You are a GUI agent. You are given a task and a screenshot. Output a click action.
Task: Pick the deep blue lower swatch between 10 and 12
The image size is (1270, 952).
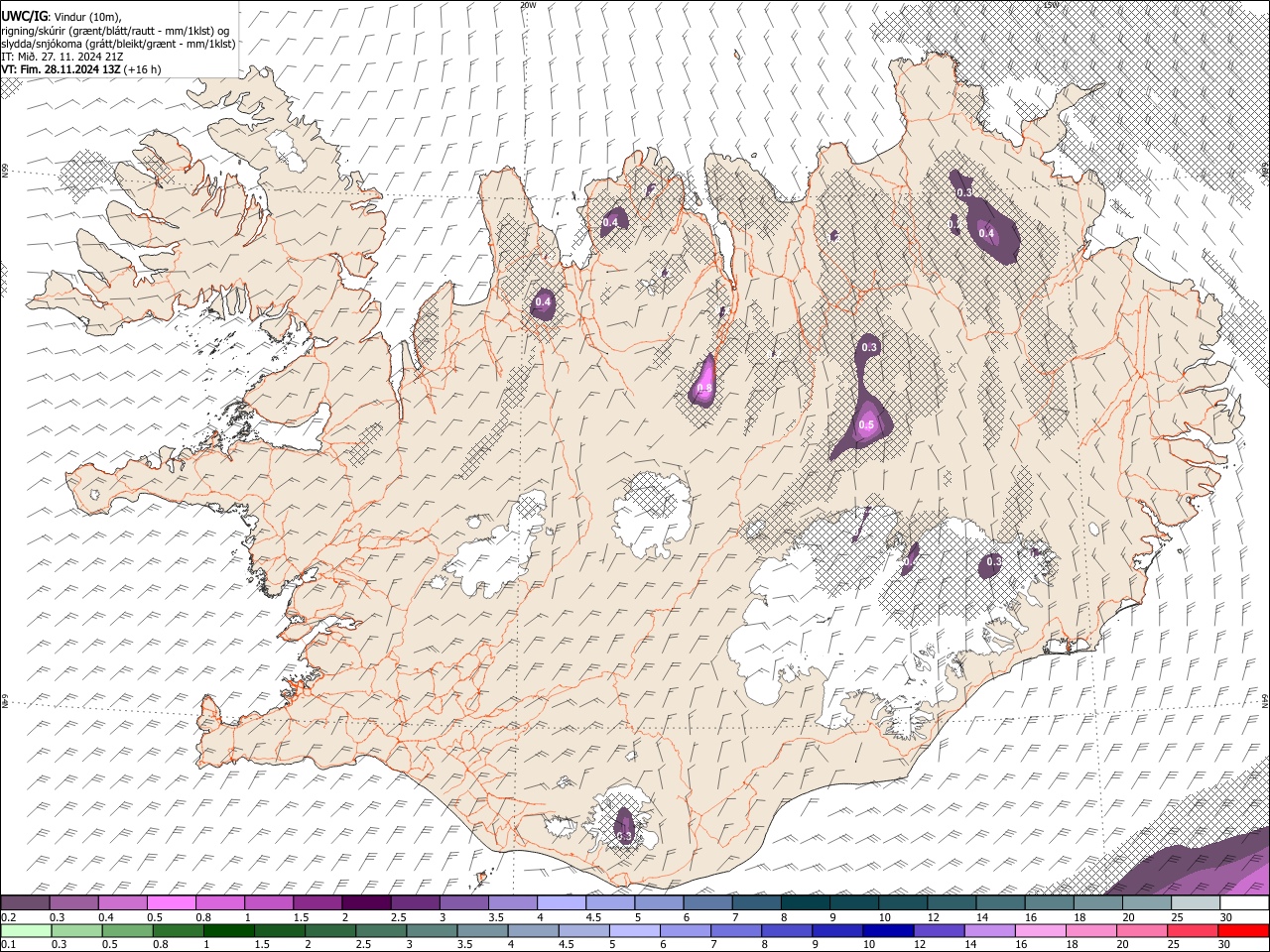[889, 930]
